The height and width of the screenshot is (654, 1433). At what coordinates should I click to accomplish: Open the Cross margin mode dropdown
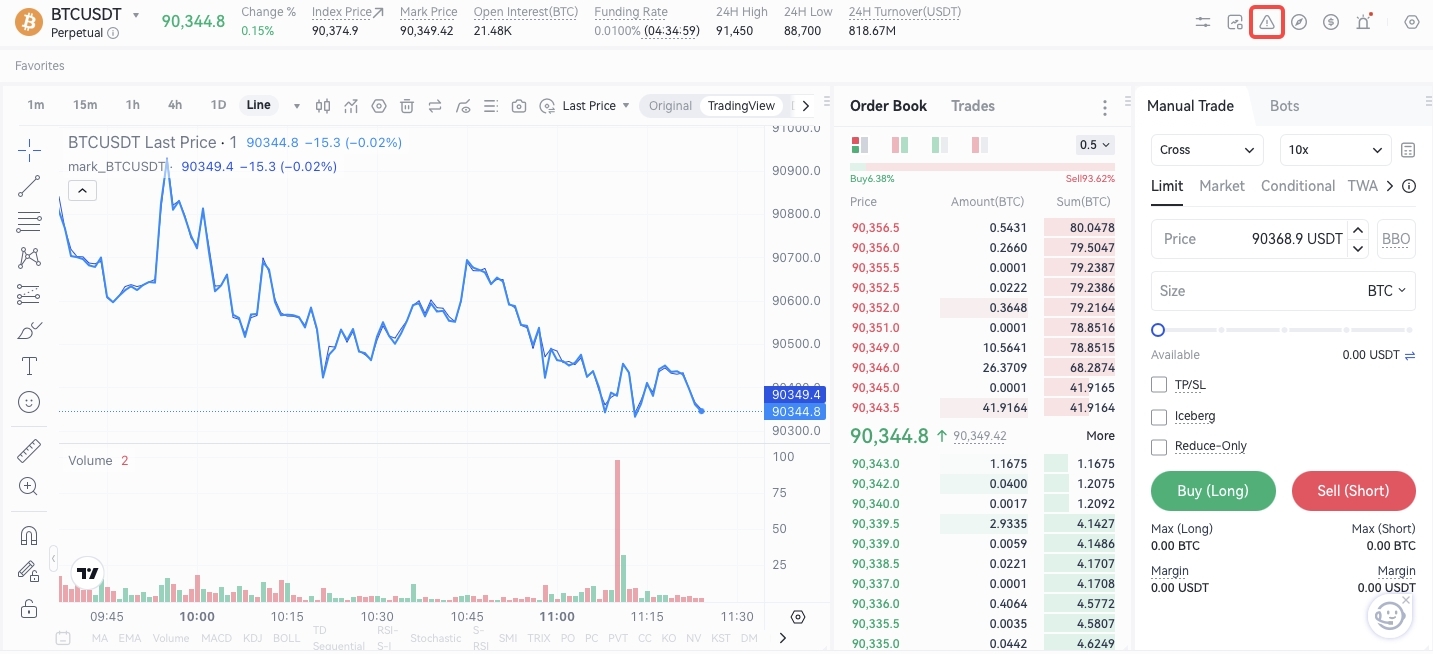(1206, 150)
